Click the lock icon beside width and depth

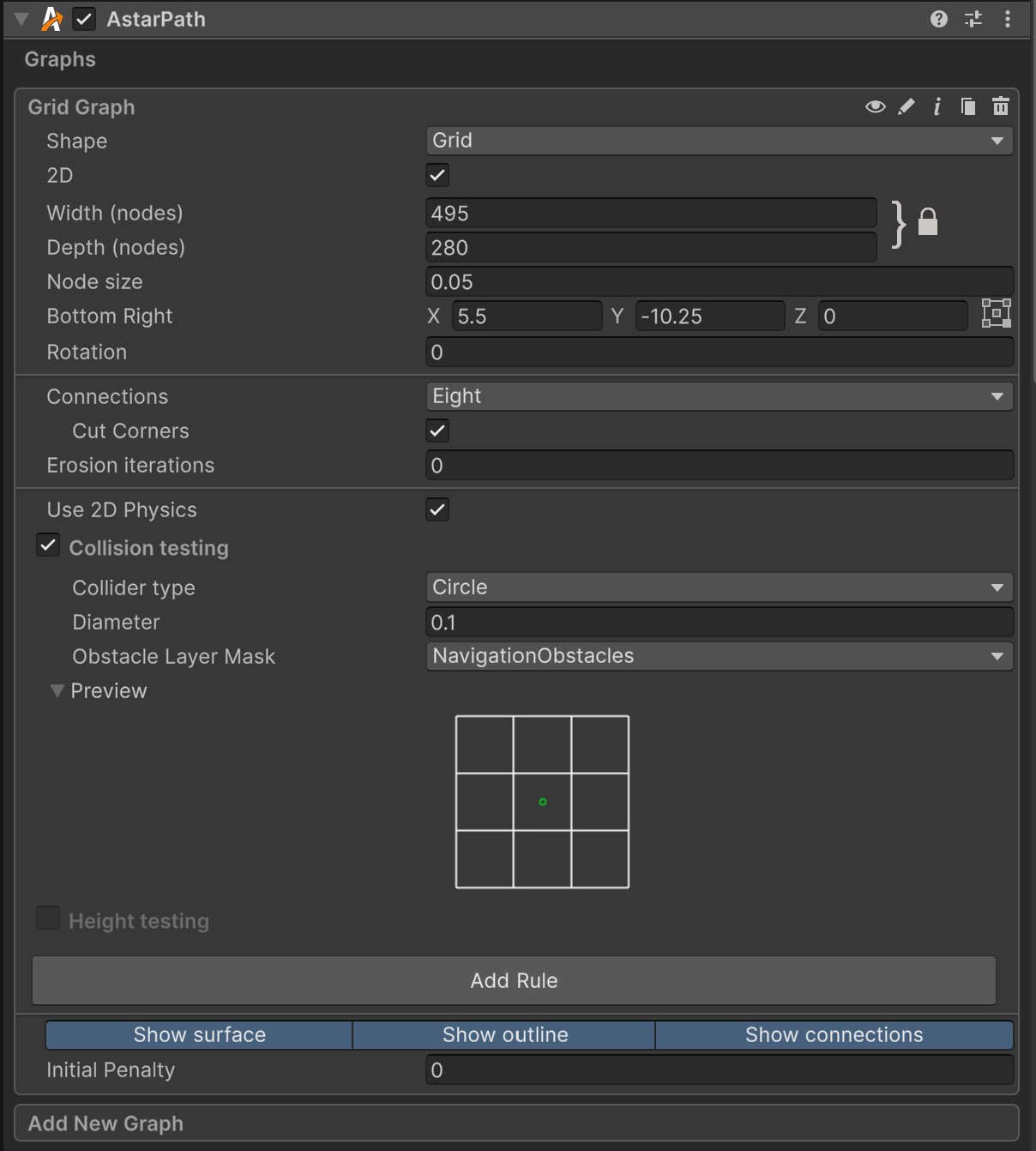[927, 222]
